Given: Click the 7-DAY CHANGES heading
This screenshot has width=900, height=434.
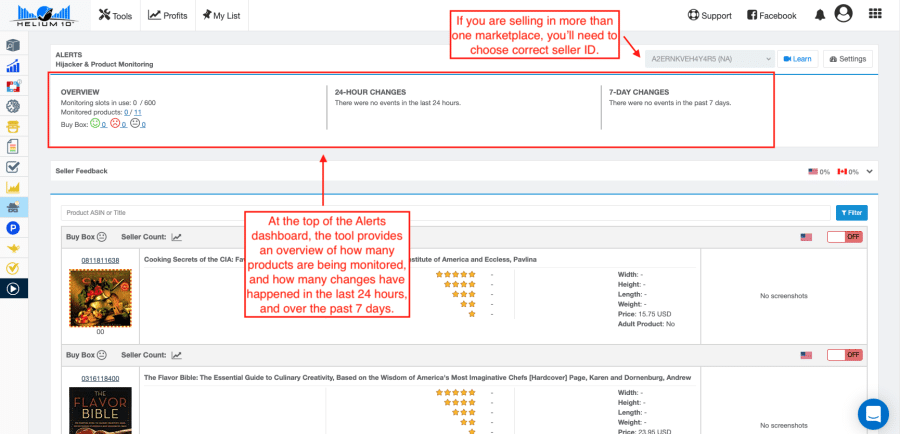Looking at the screenshot, I should pos(639,92).
